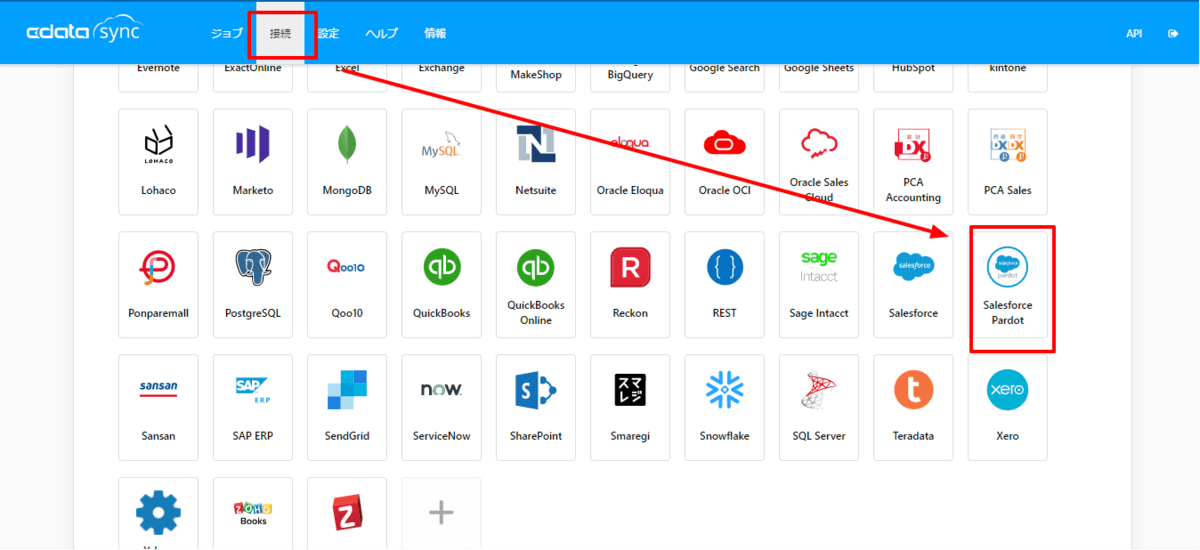Open the ServiceNow connector
This screenshot has height=550, width=1200.
(441, 408)
